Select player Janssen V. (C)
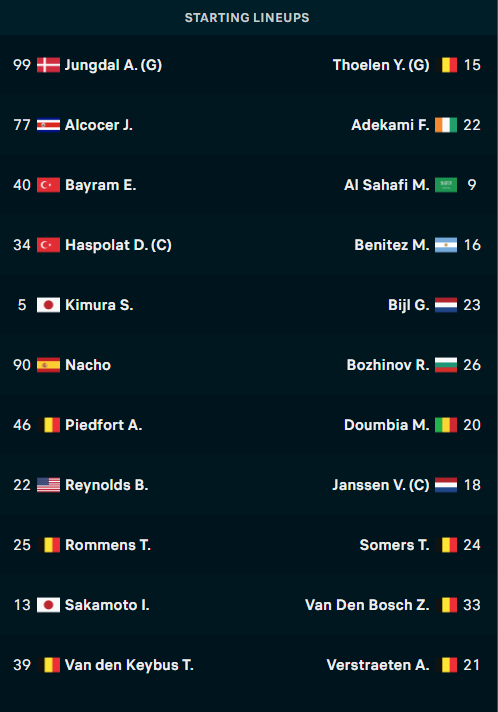This screenshot has width=498, height=712. [381, 485]
